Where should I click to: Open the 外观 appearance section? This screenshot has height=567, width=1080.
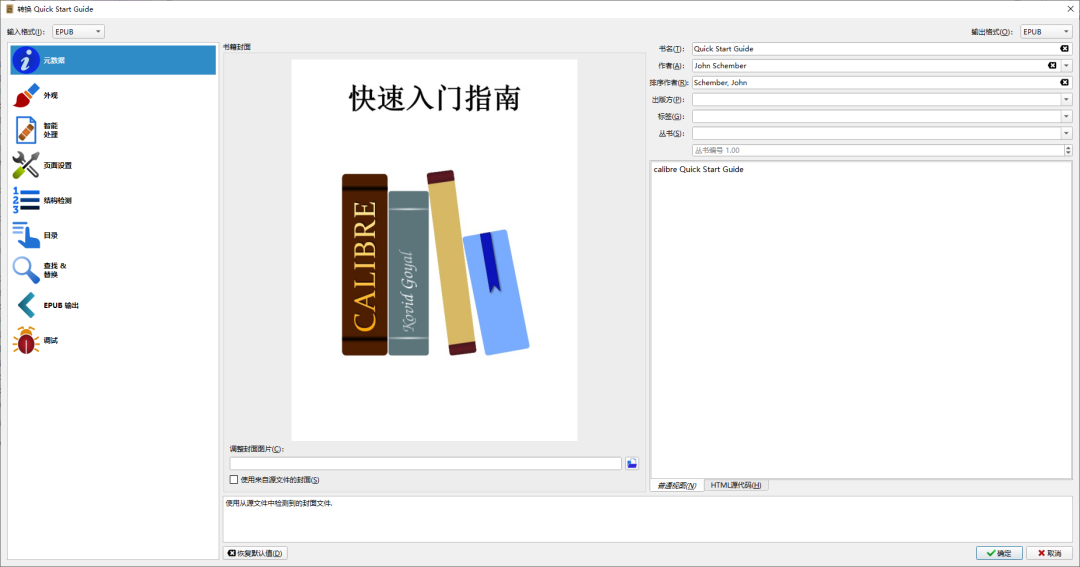click(x=113, y=95)
